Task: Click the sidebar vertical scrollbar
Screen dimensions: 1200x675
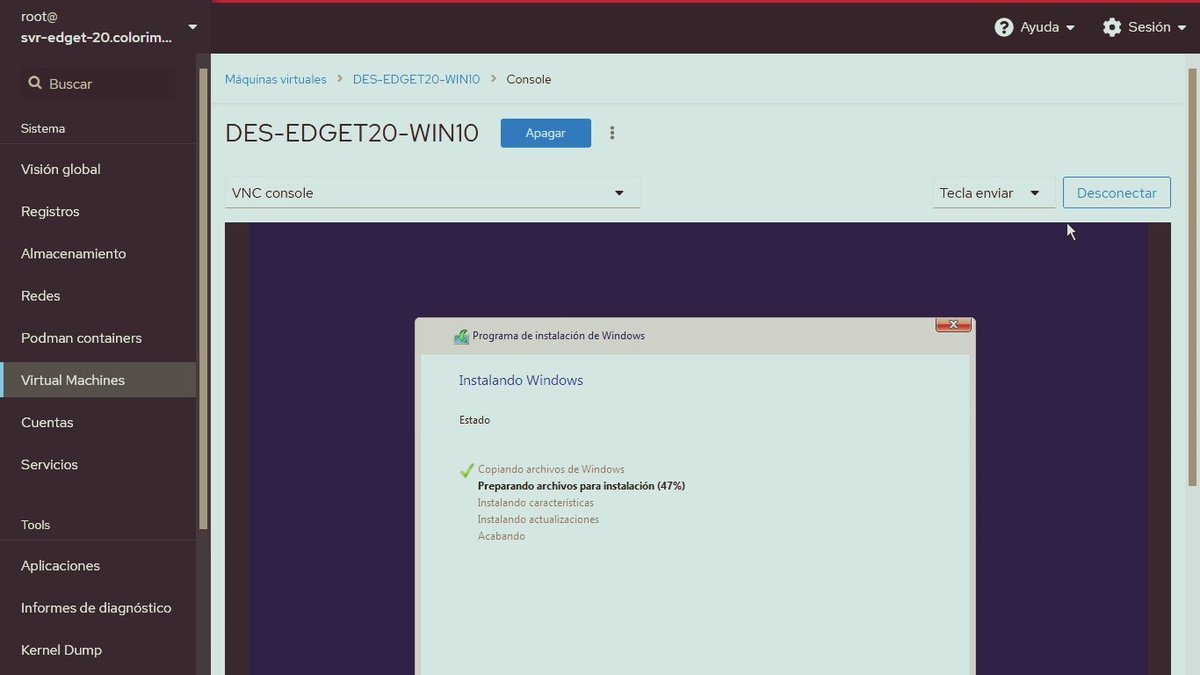Action: 203,300
